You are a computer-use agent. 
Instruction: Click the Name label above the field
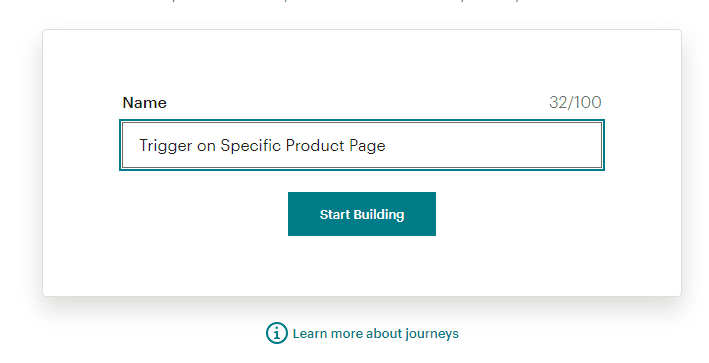pos(144,103)
